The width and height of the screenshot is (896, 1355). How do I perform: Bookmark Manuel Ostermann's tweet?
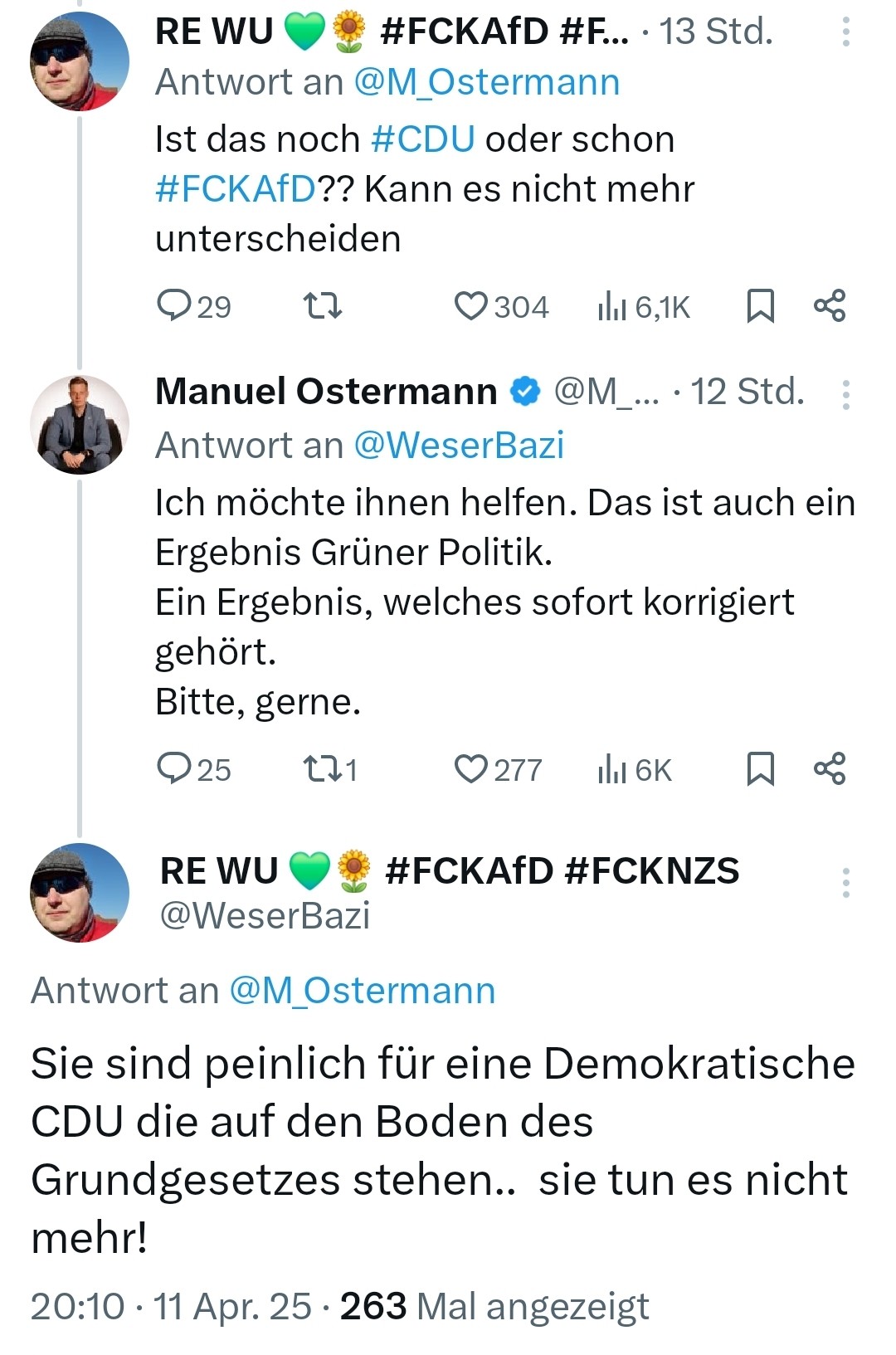pos(760,769)
